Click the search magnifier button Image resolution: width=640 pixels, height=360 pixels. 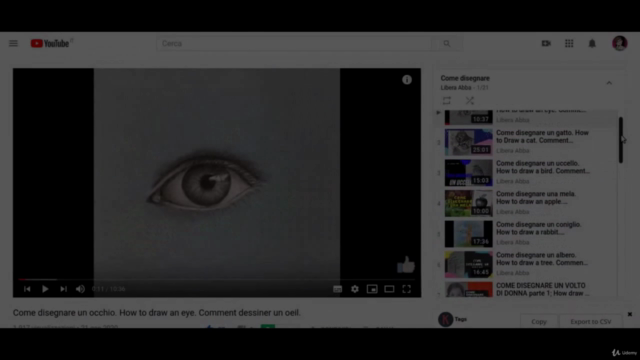click(447, 43)
